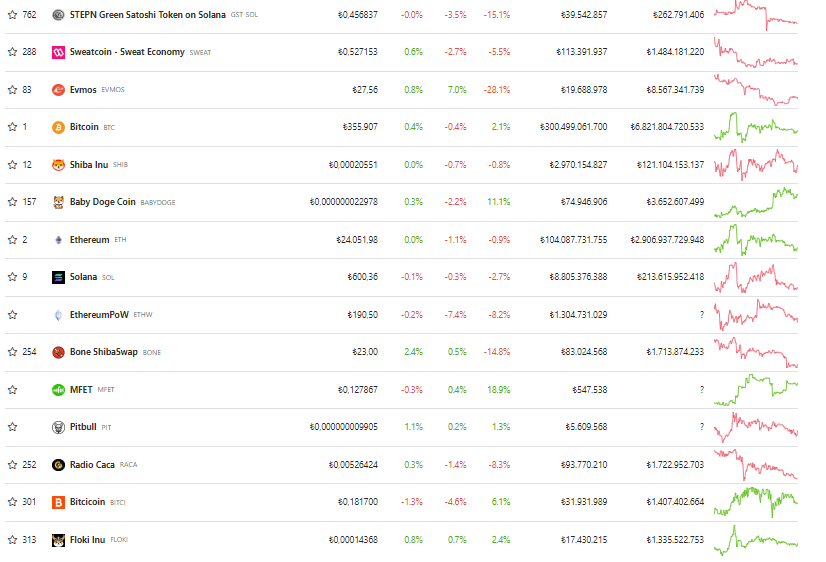Click the Radio Caca logo
The width and height of the screenshot is (826, 562).
58,465
